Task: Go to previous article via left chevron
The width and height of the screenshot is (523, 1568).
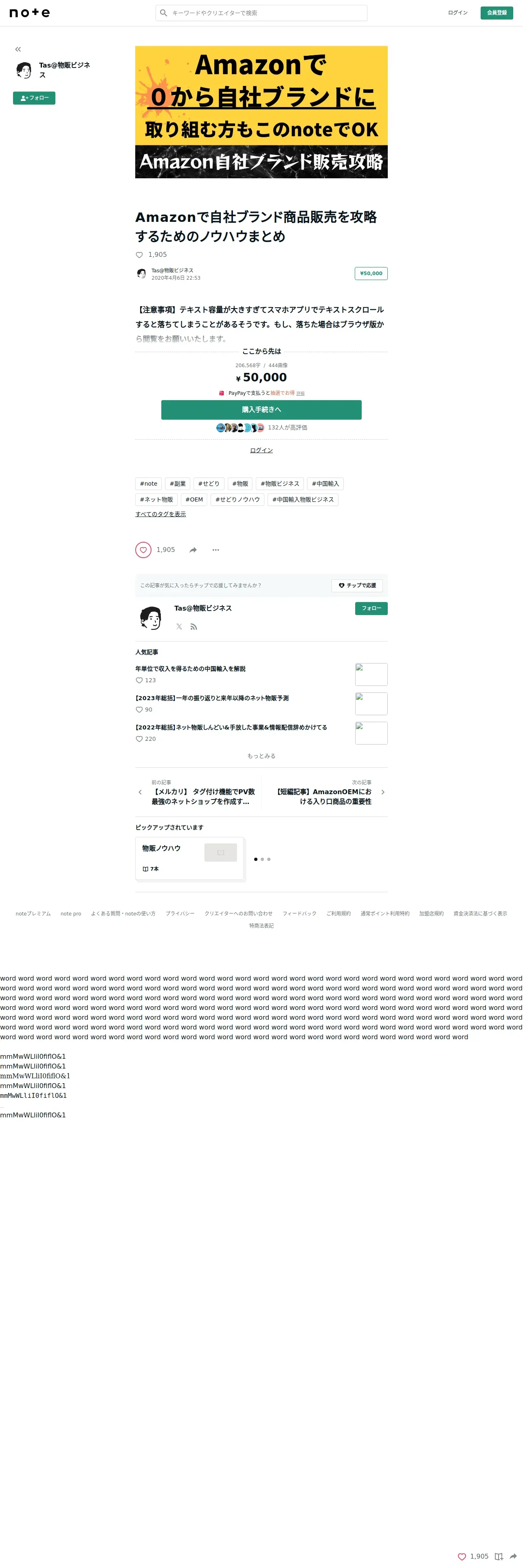Action: tap(140, 793)
